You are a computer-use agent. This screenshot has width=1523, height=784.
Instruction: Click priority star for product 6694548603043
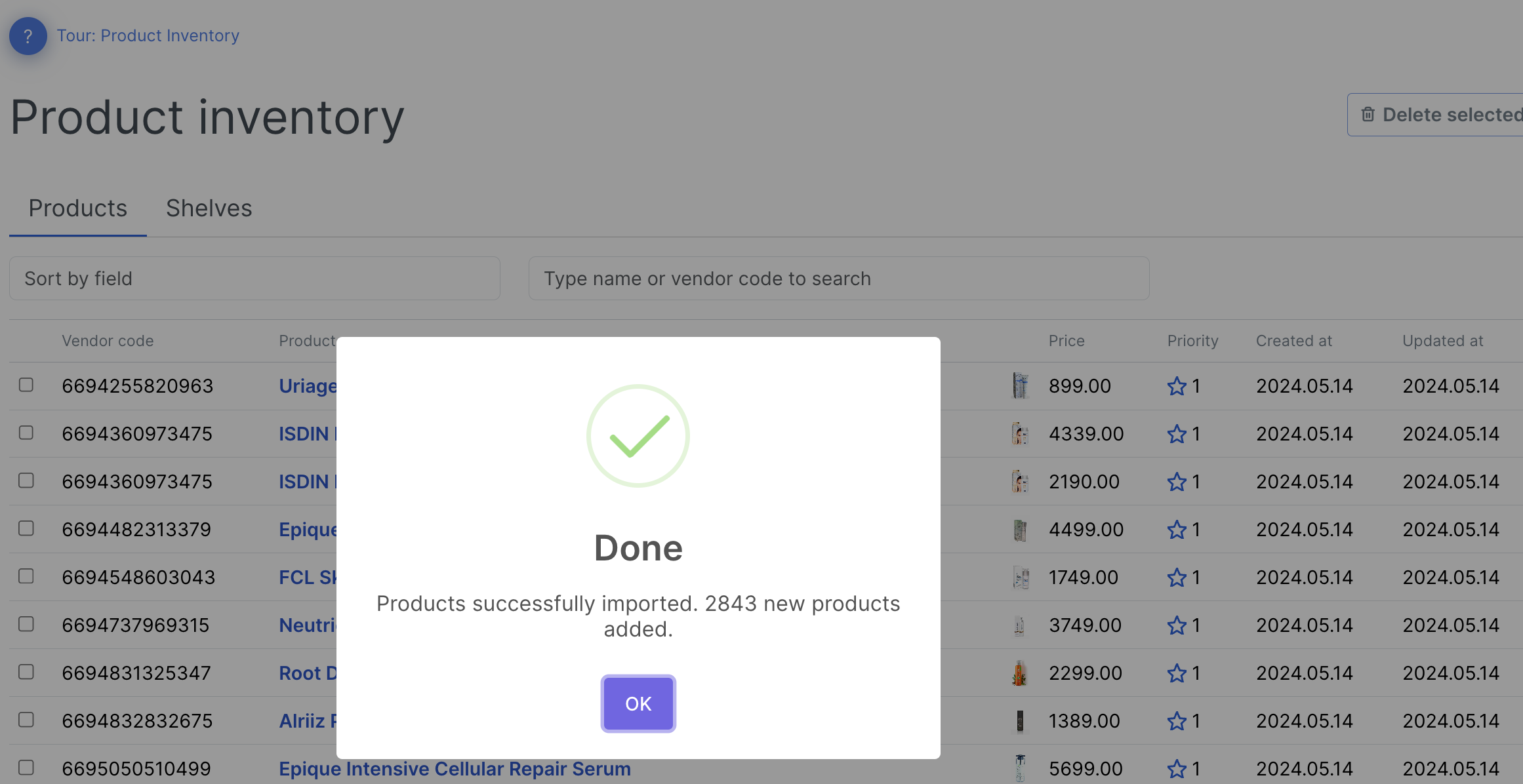(1177, 578)
